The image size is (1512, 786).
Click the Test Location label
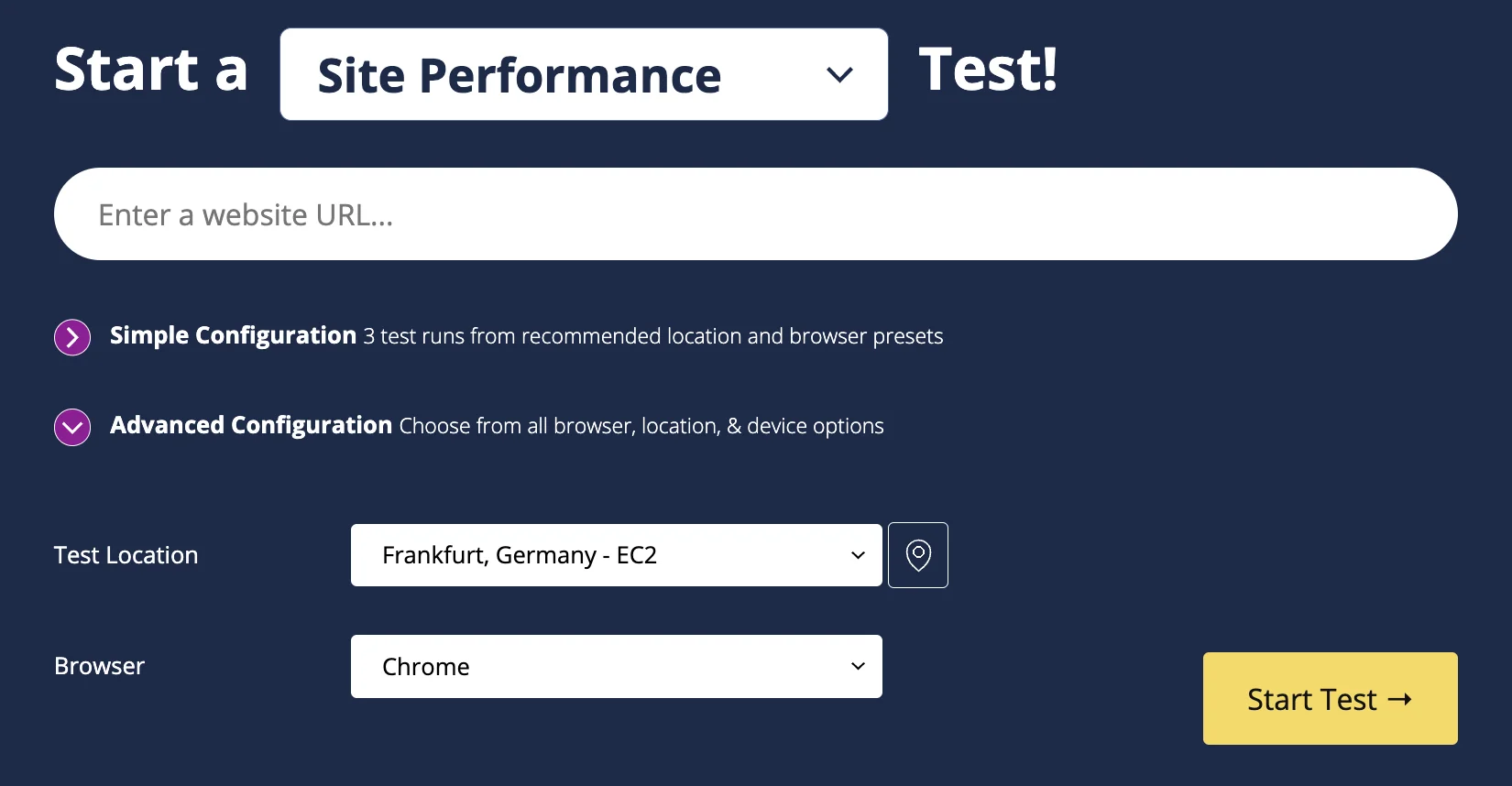point(126,555)
